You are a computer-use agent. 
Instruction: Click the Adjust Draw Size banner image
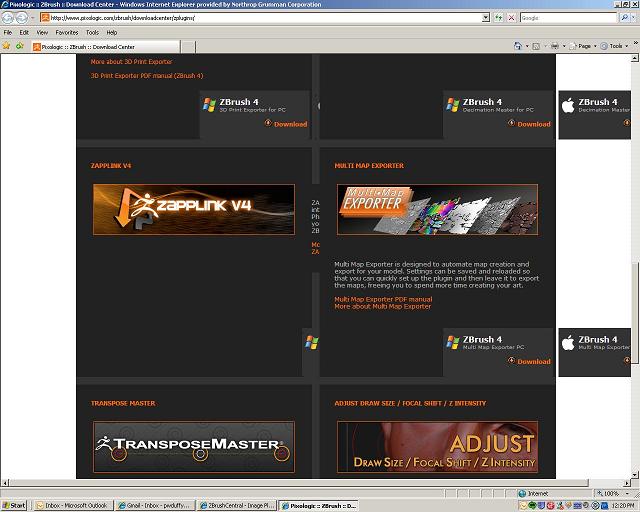438,447
